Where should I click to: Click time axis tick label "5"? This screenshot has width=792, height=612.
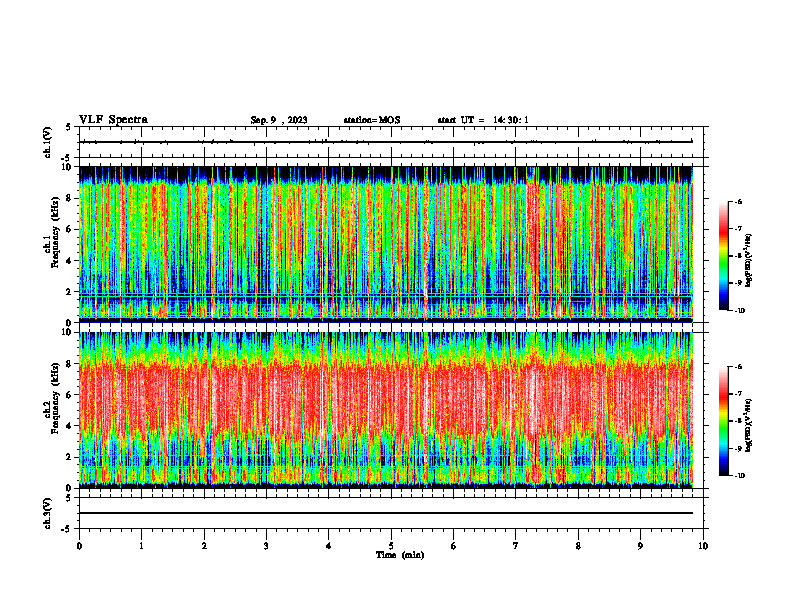tap(391, 546)
